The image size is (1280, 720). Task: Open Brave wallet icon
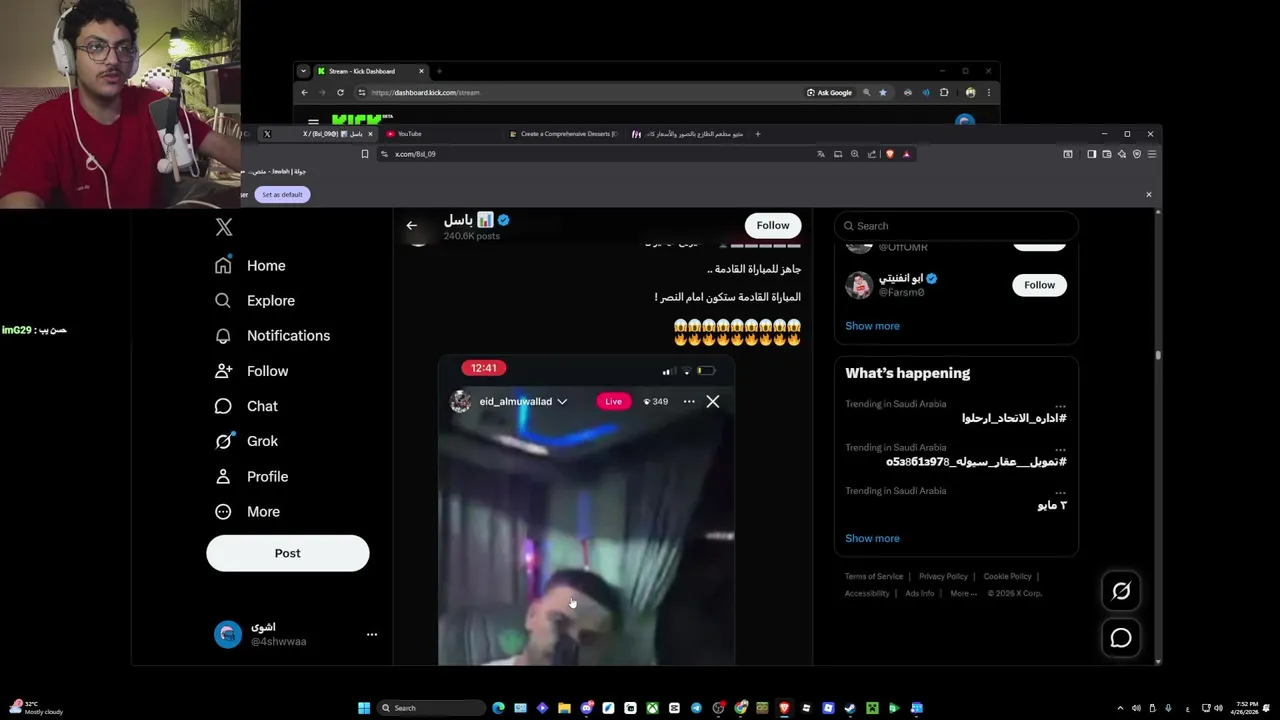1107,154
